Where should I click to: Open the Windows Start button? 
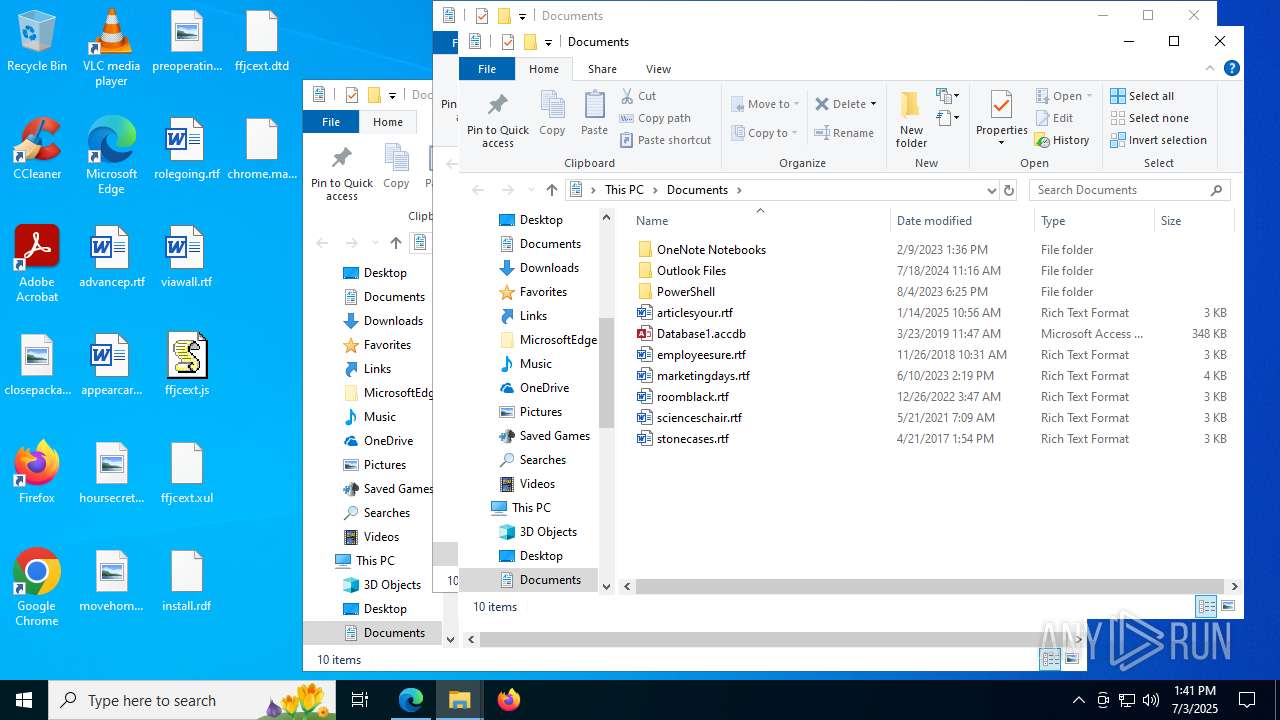24,700
